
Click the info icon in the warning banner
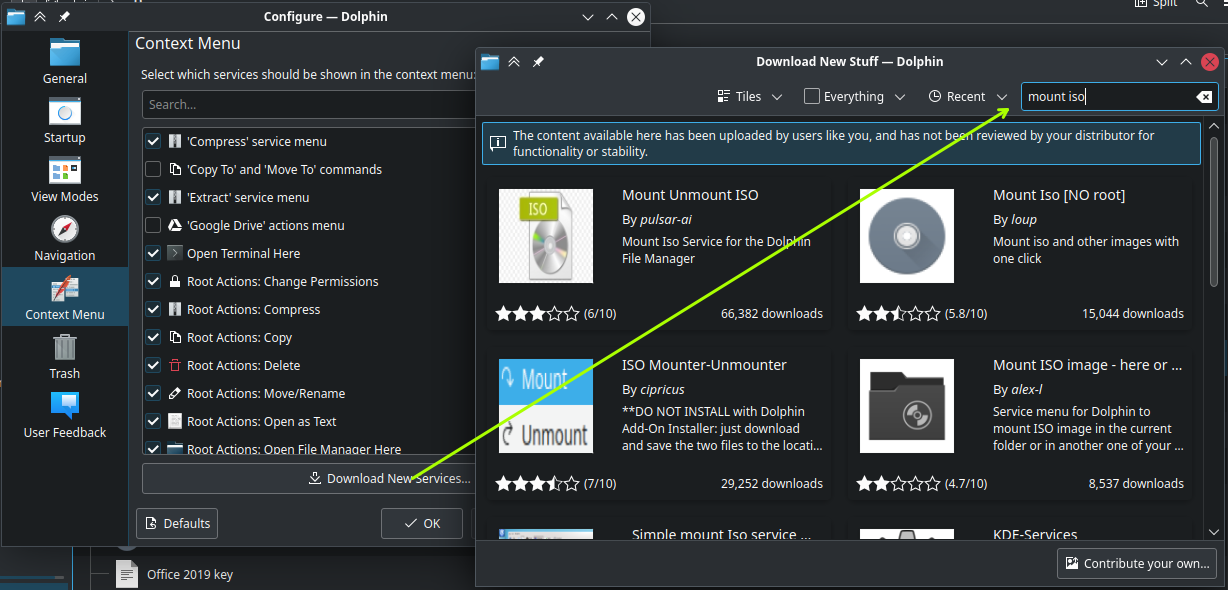tap(497, 144)
